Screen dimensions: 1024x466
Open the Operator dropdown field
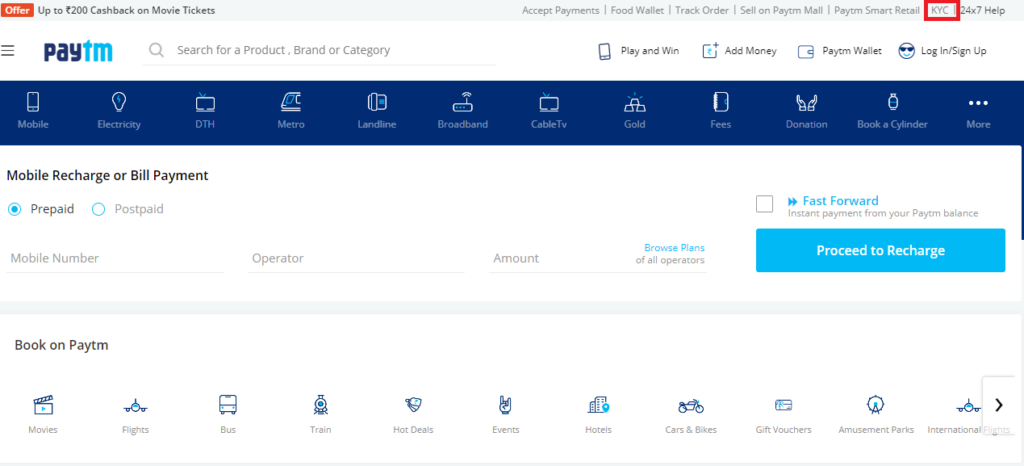click(357, 258)
